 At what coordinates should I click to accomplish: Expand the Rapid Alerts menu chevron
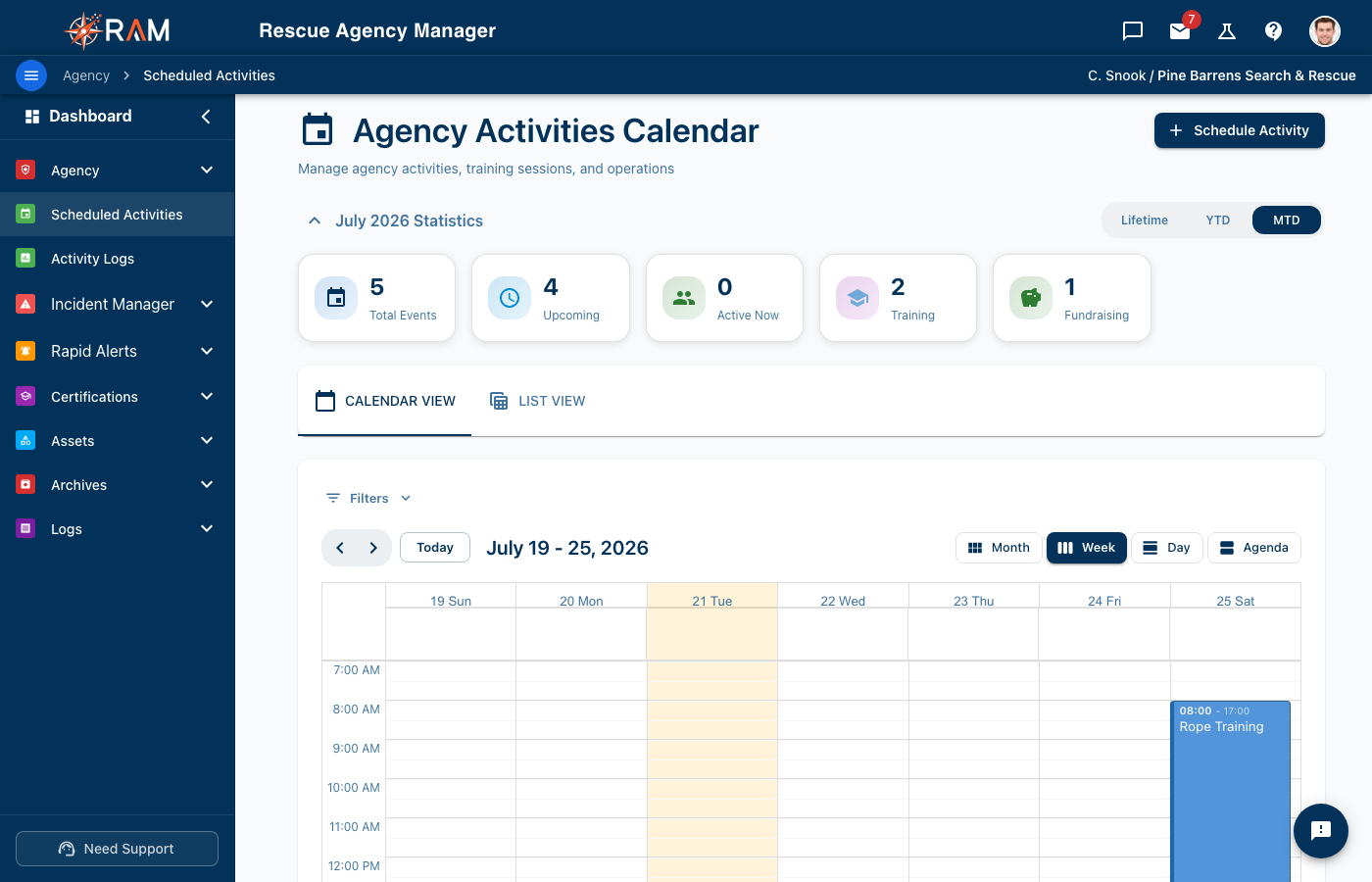tap(207, 351)
